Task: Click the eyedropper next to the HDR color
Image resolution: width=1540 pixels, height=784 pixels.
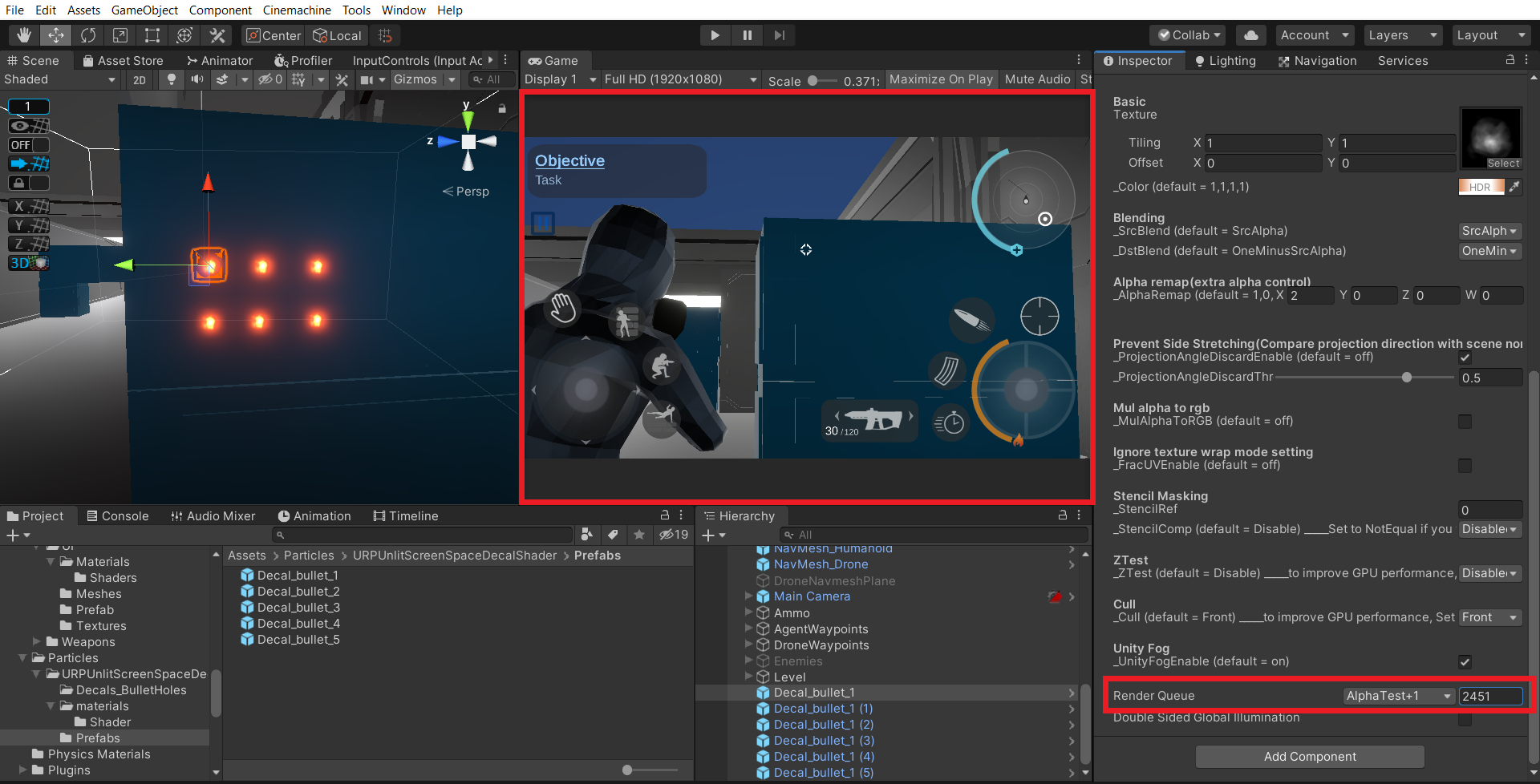Action: (x=1514, y=187)
